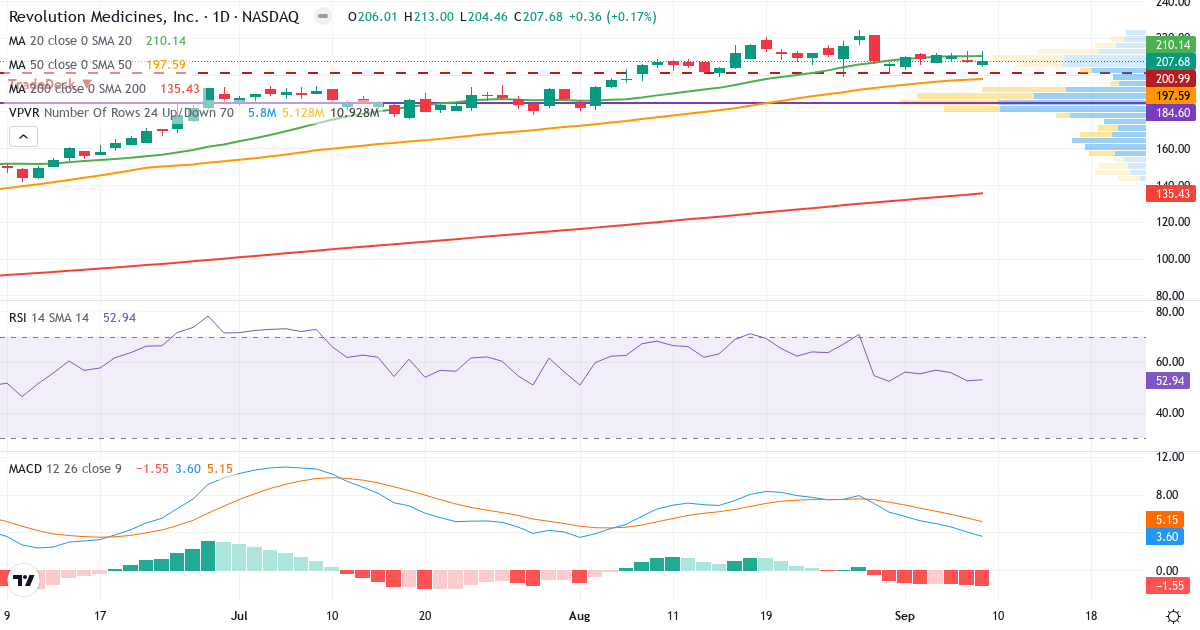This screenshot has width=1200, height=630.
Task: Click the Jul label on time axis
Action: (239, 616)
